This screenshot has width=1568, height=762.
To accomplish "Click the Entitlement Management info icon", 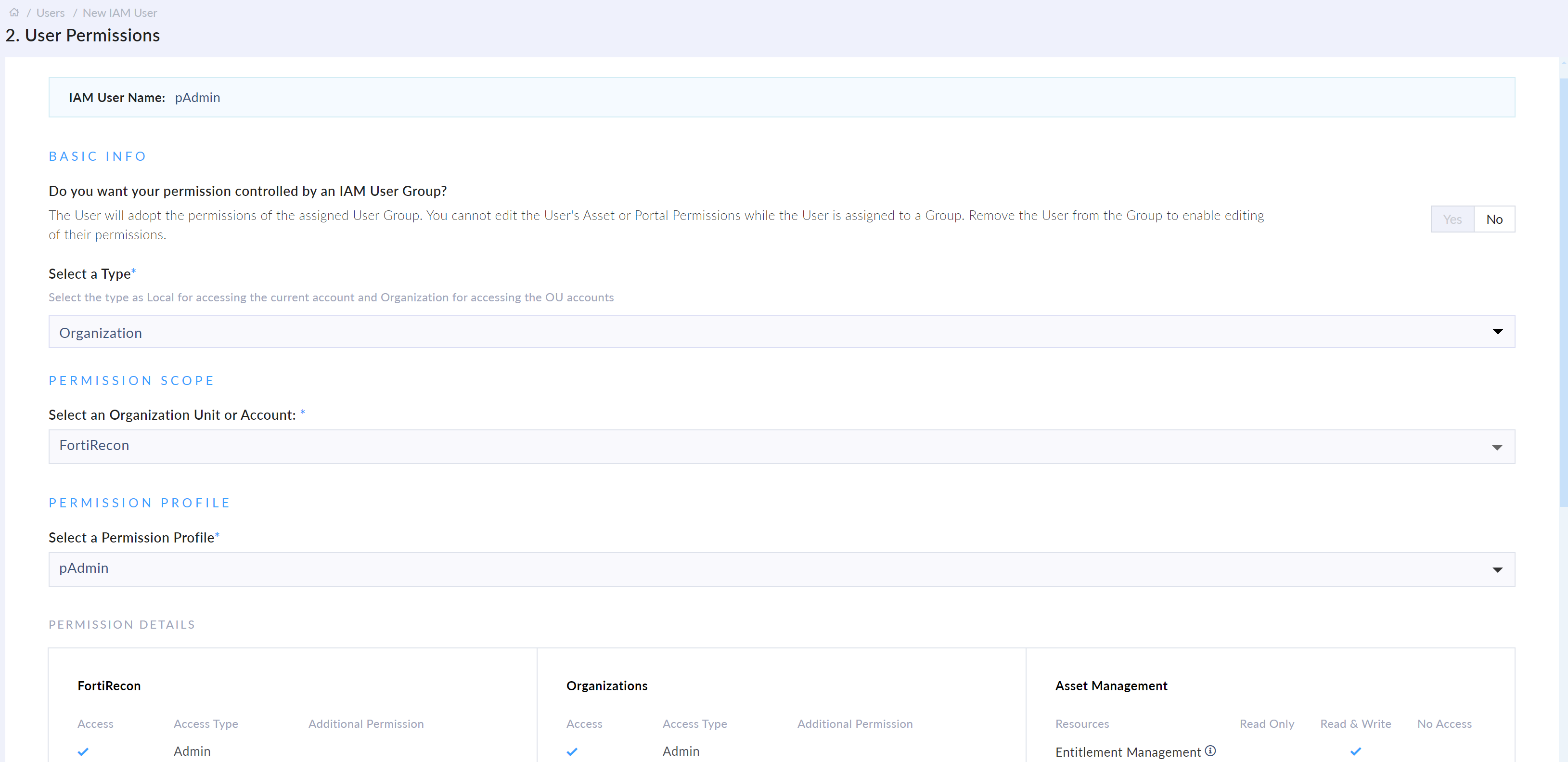I will point(1210,750).
